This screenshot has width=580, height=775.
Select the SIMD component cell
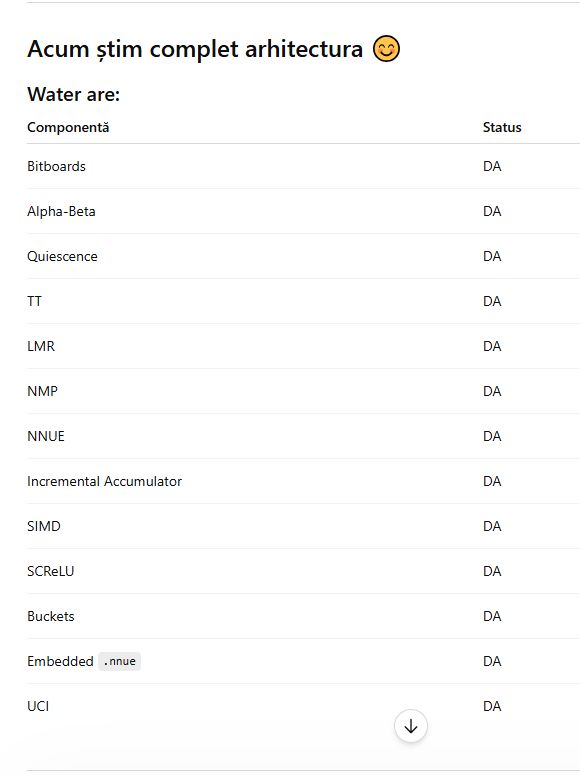(x=44, y=526)
